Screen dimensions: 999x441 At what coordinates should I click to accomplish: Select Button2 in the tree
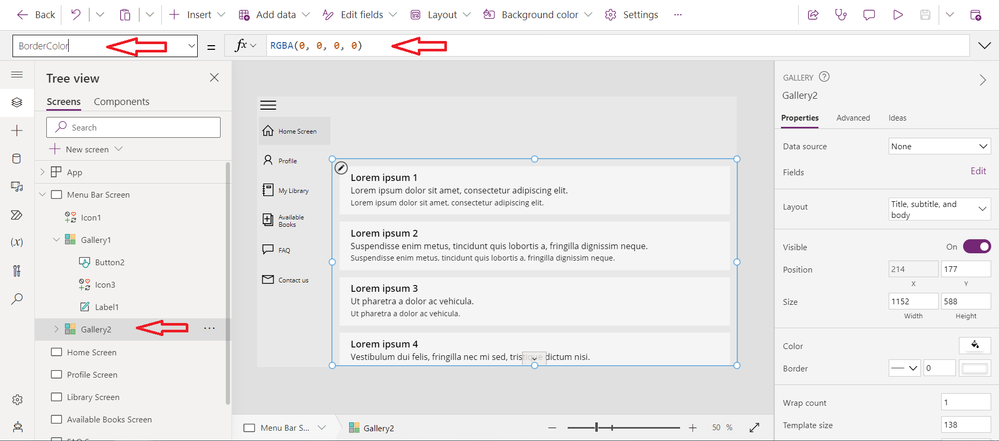pyautogui.click(x=110, y=262)
